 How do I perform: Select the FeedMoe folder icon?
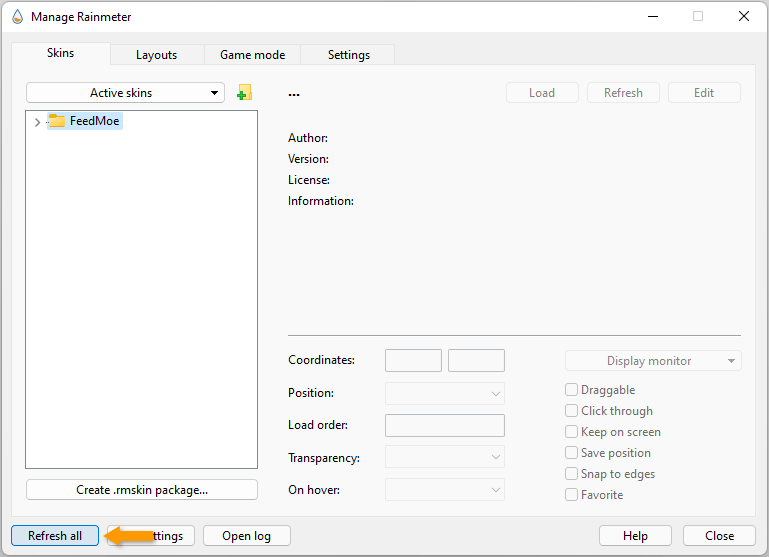57,121
